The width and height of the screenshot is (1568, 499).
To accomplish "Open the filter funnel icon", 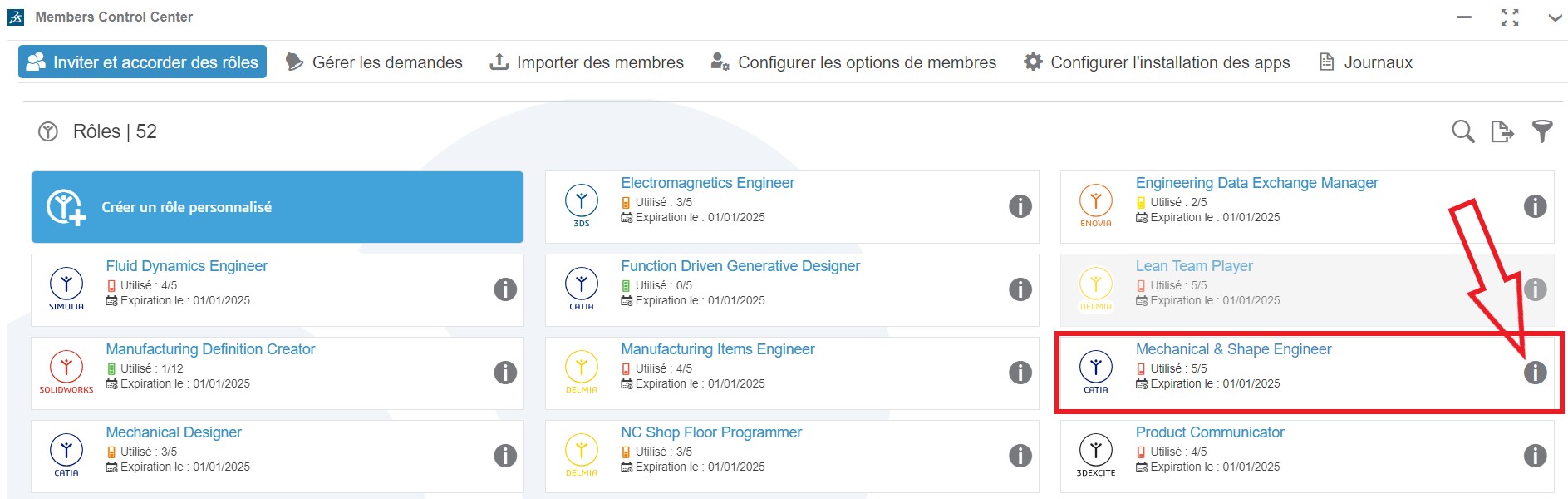I will [1541, 131].
